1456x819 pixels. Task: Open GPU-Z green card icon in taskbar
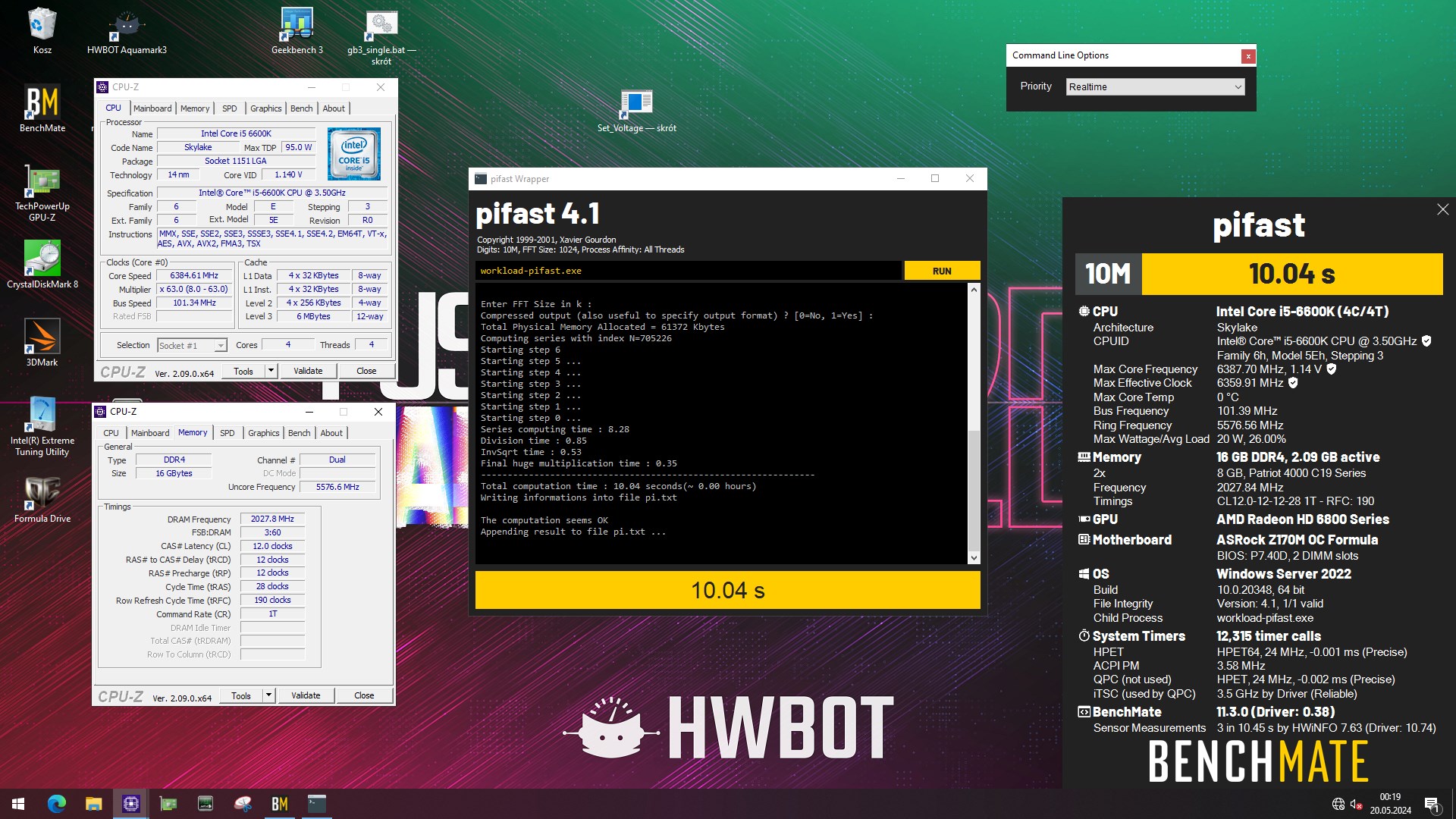coord(168,804)
